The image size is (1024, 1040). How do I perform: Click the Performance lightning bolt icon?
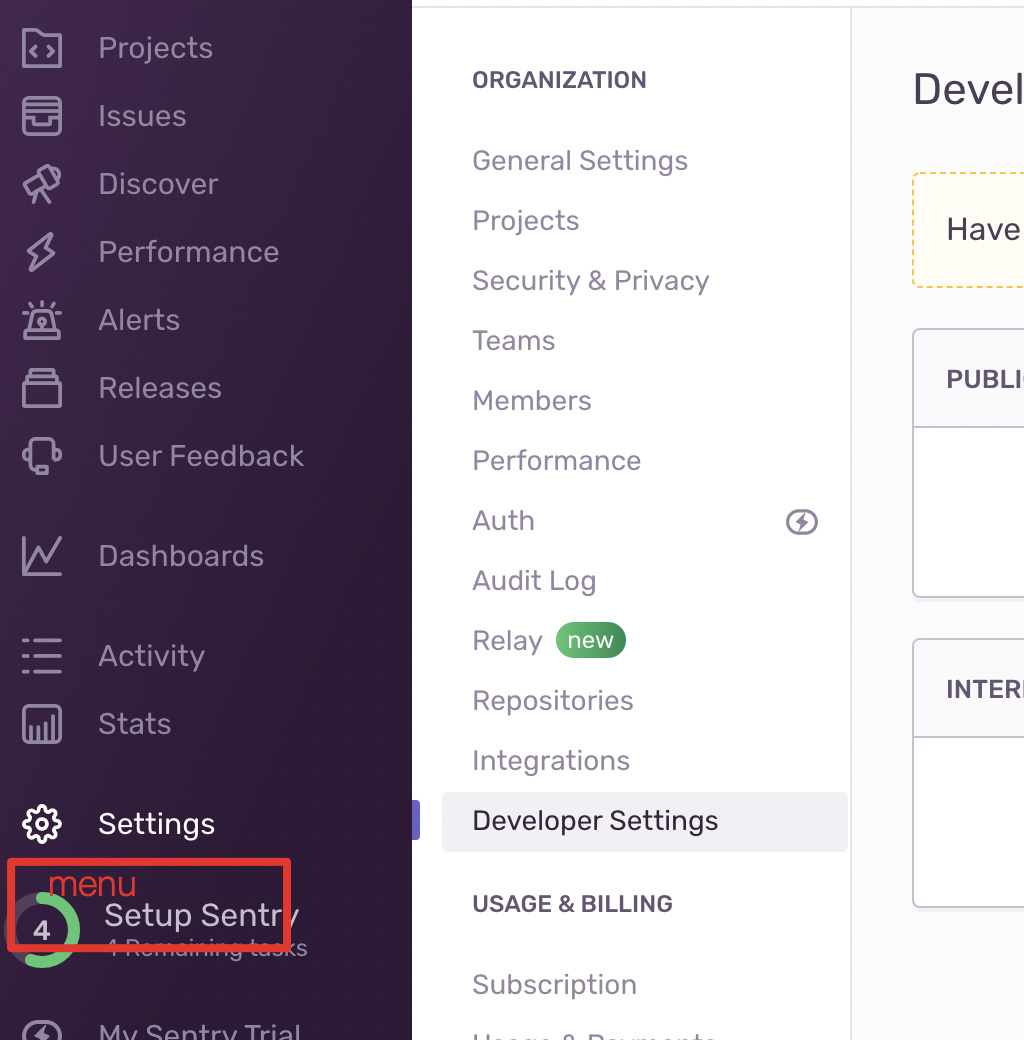(42, 252)
